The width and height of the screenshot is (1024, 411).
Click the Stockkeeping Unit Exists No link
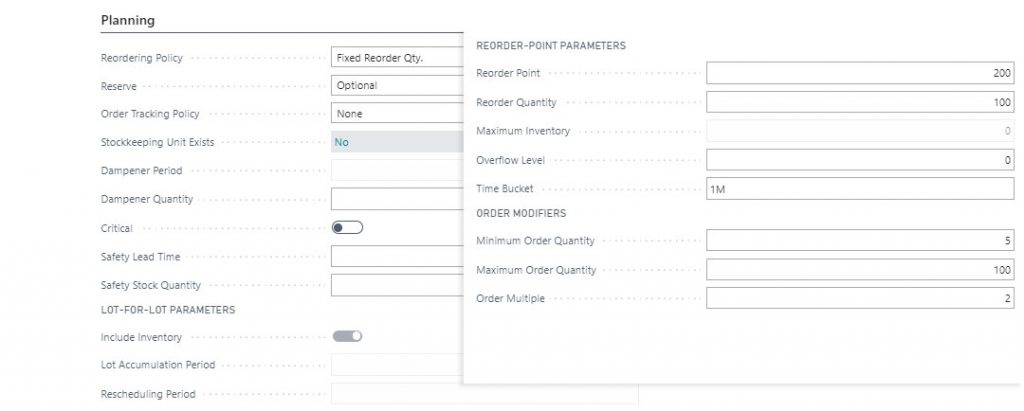point(342,142)
